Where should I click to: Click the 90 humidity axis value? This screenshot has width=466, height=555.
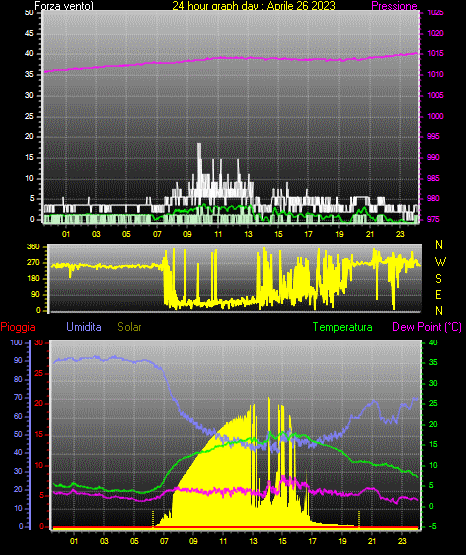click(18, 360)
